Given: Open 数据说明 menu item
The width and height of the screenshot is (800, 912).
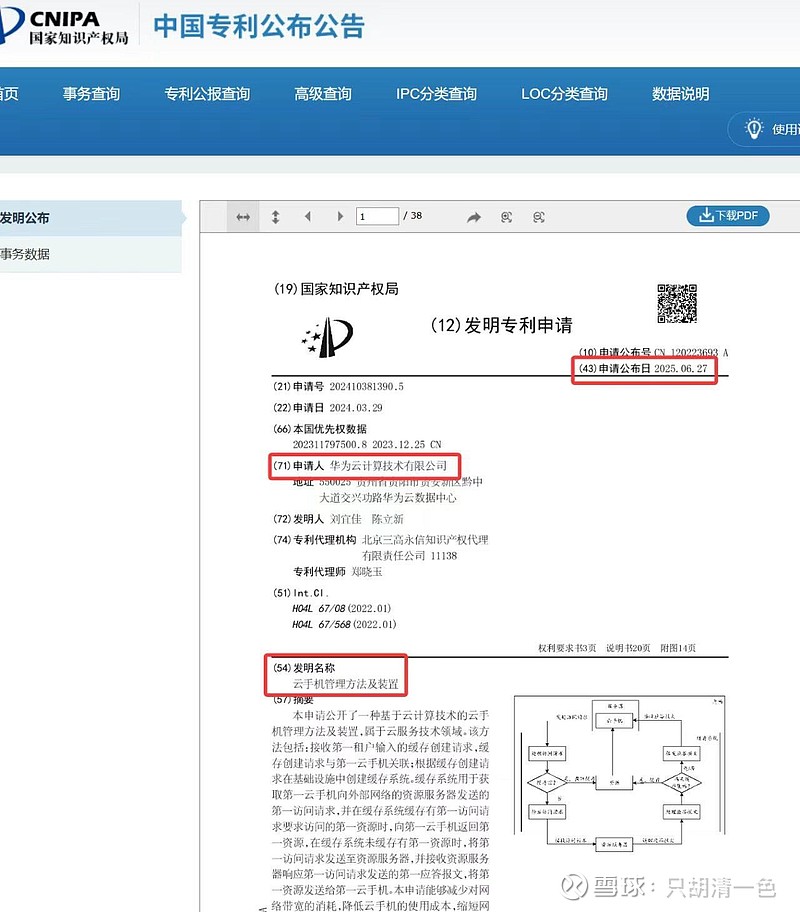Looking at the screenshot, I should 681,94.
